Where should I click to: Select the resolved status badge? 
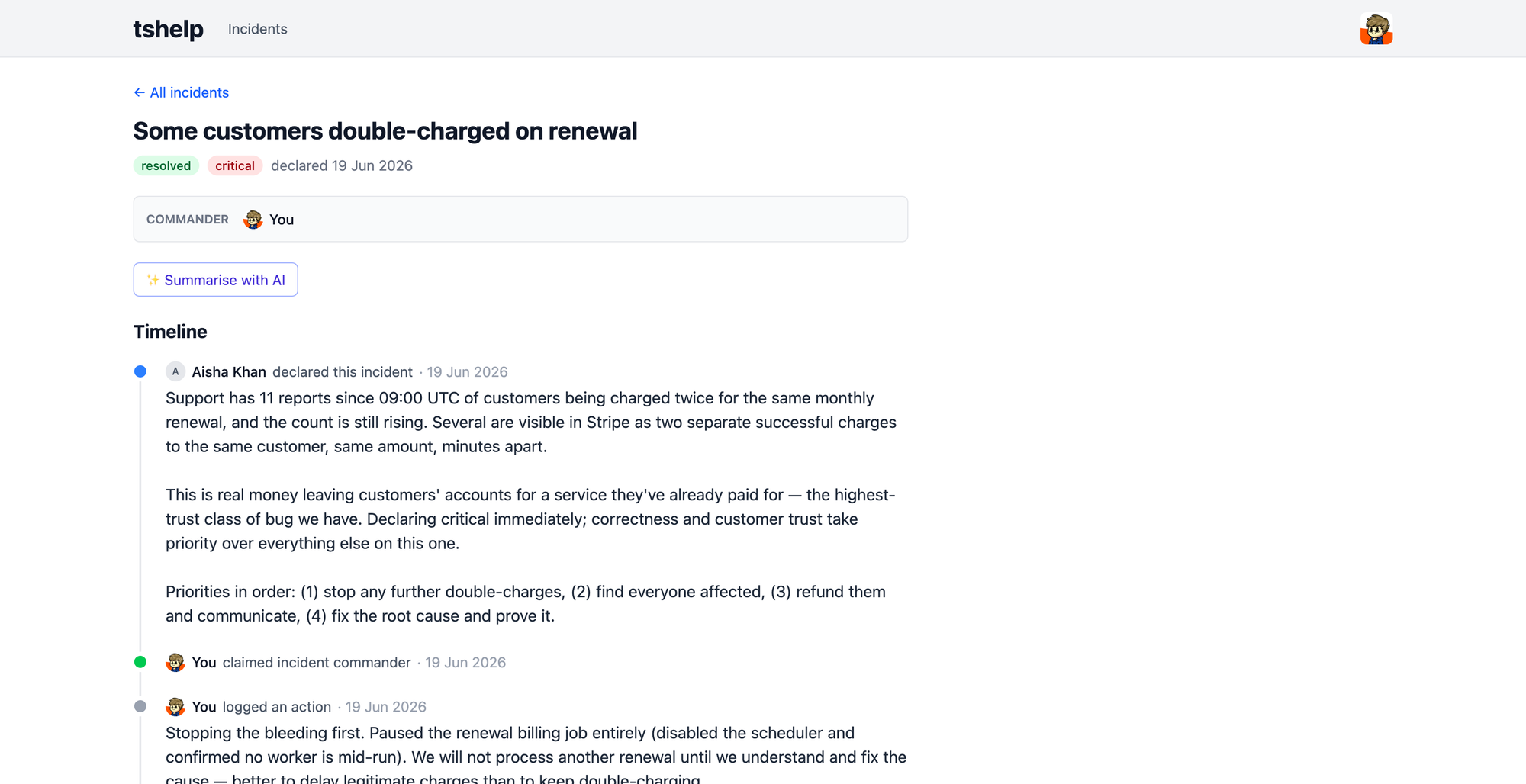[166, 165]
